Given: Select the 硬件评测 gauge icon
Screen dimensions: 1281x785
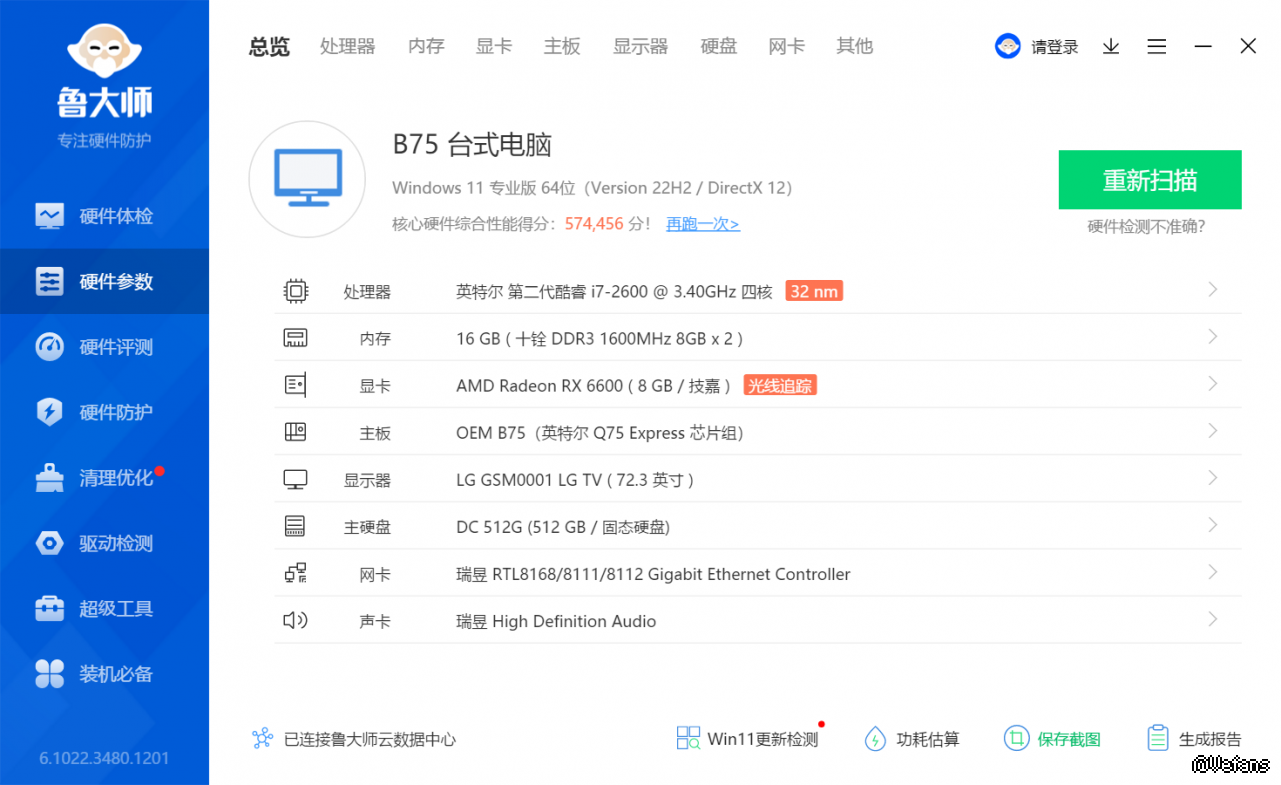Looking at the screenshot, I should (49, 347).
